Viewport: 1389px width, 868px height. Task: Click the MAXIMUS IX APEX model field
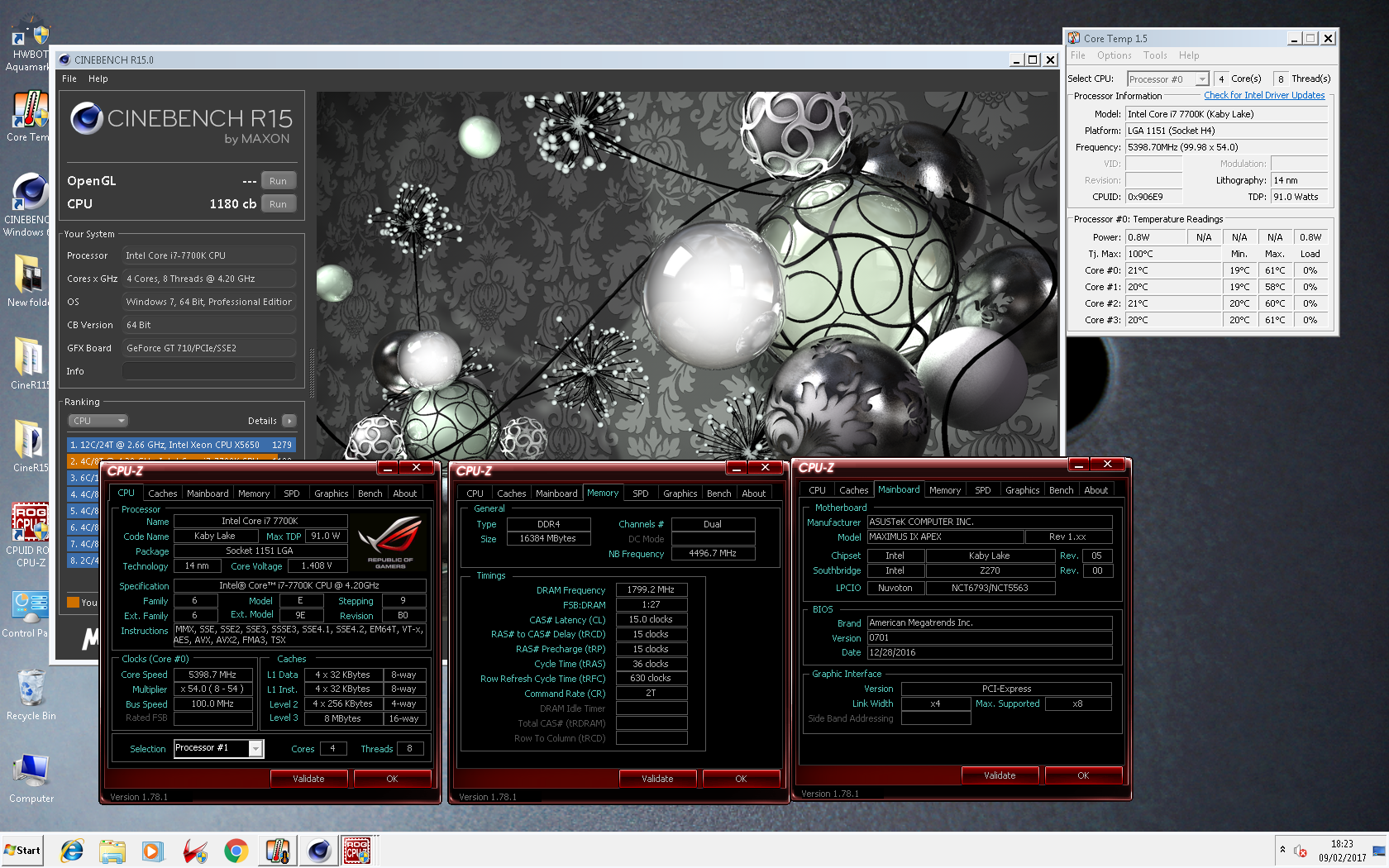945,537
